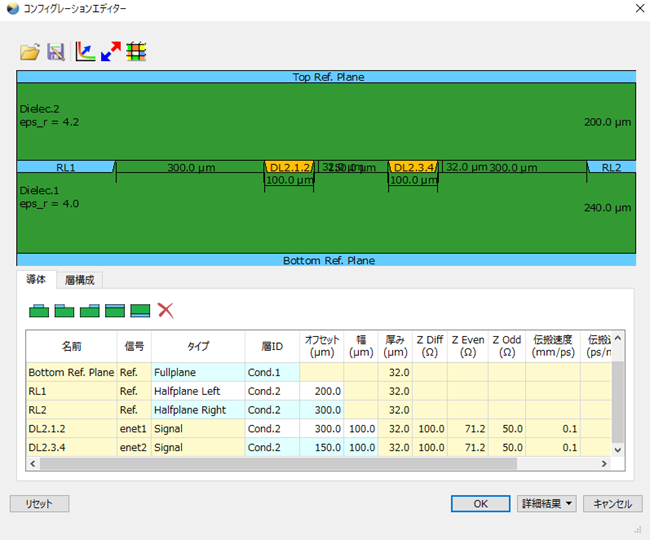Click the 伝搬速度 column header
650x540 pixels.
point(553,346)
